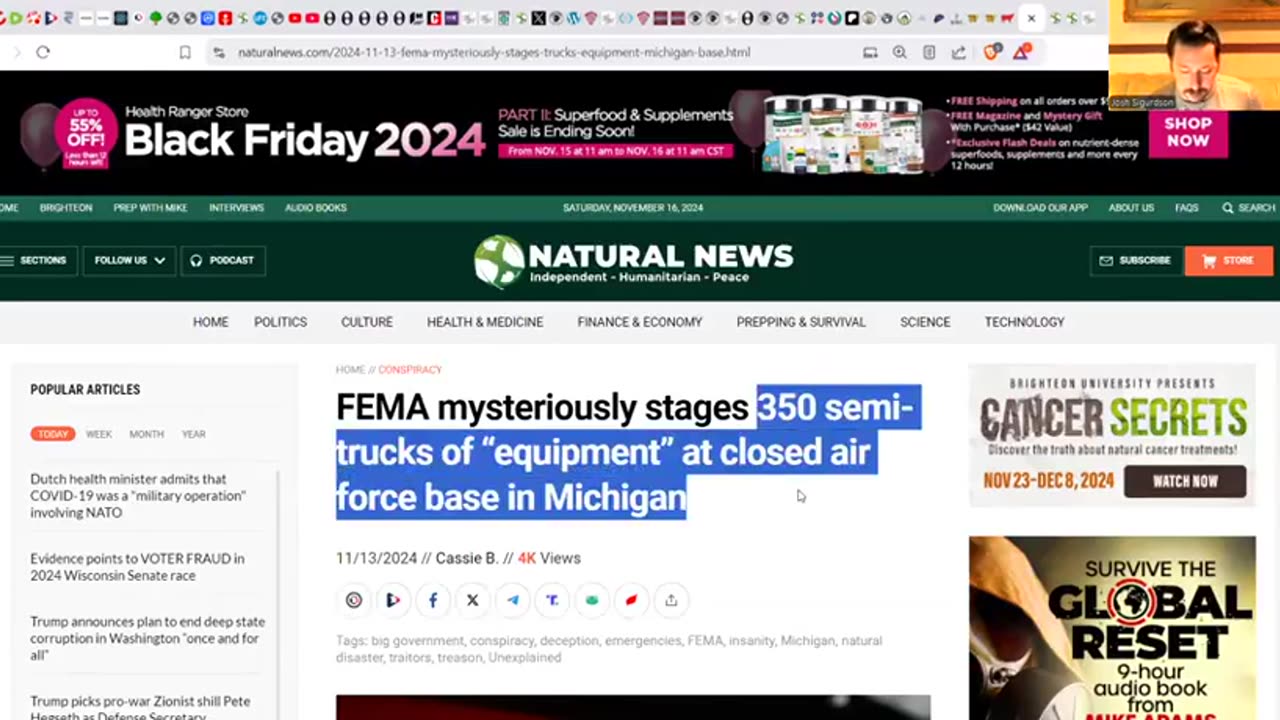Share article on Telegram
Image resolution: width=1280 pixels, height=720 pixels.
513,600
